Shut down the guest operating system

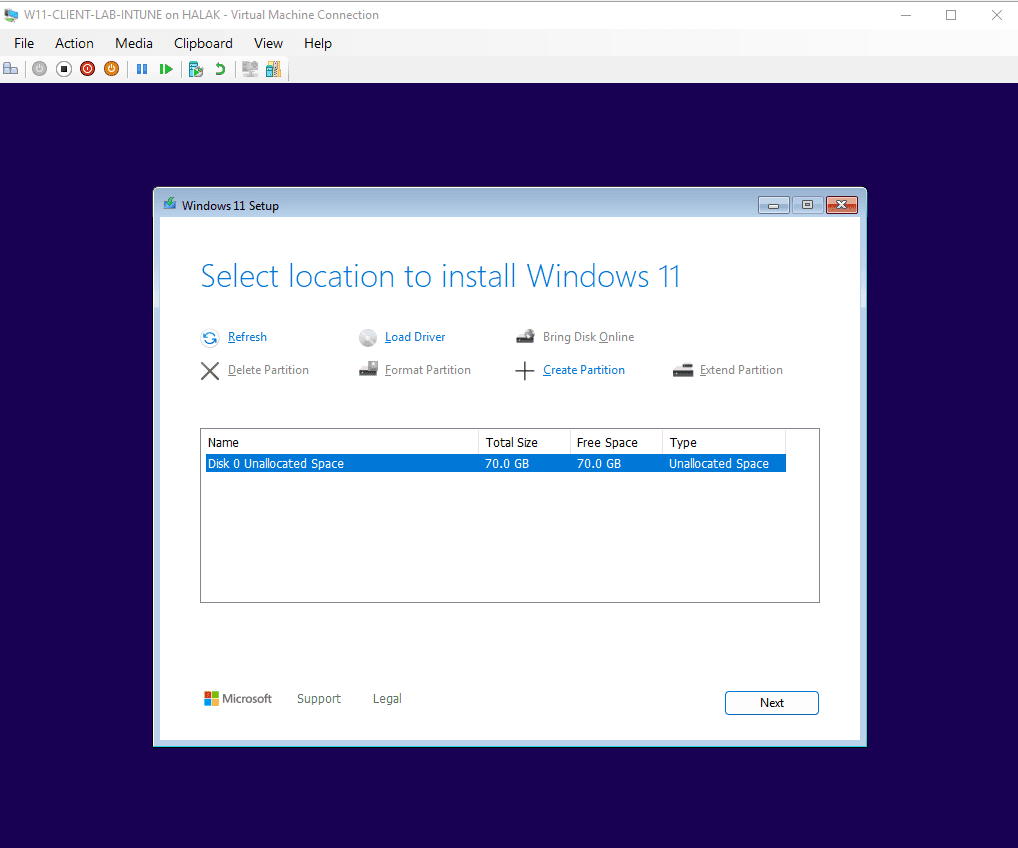(87, 68)
